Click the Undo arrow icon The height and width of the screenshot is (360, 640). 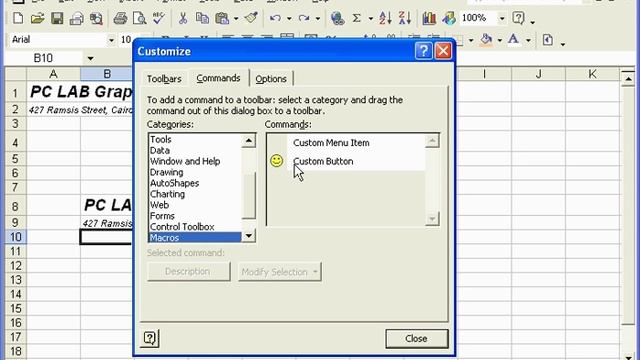point(276,18)
